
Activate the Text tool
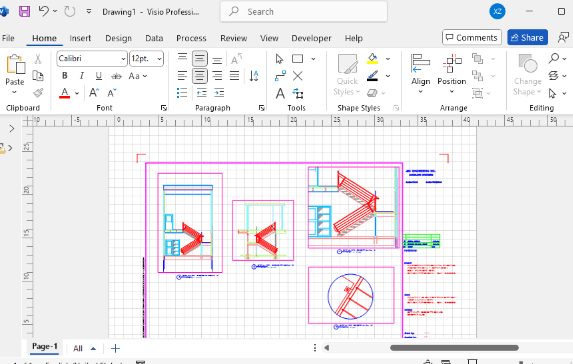click(x=280, y=94)
